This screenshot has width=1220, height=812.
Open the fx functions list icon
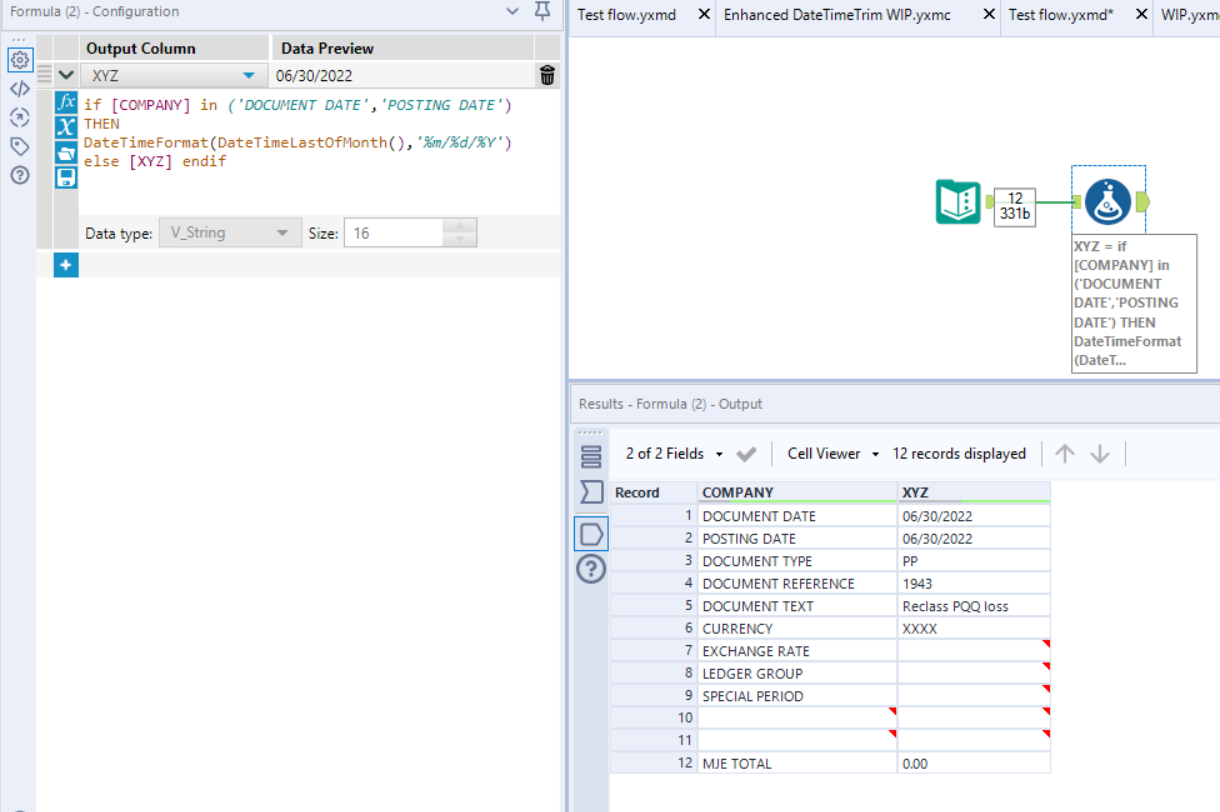[66, 102]
